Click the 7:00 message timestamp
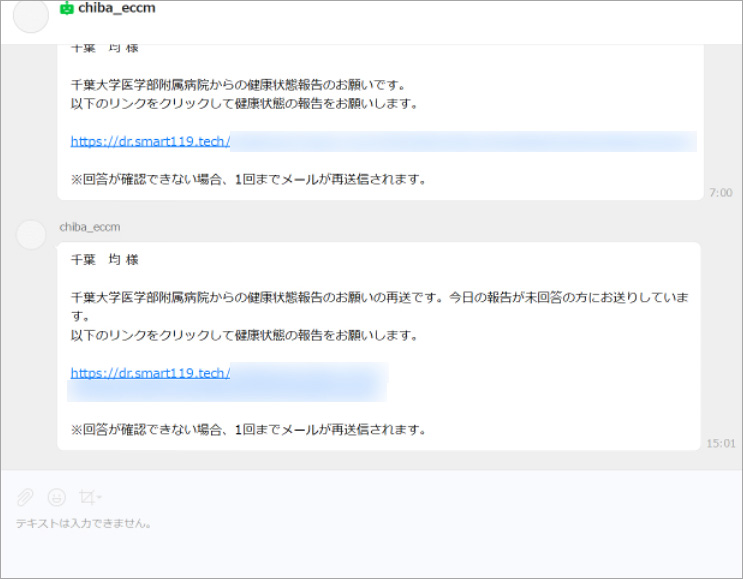 (720, 192)
